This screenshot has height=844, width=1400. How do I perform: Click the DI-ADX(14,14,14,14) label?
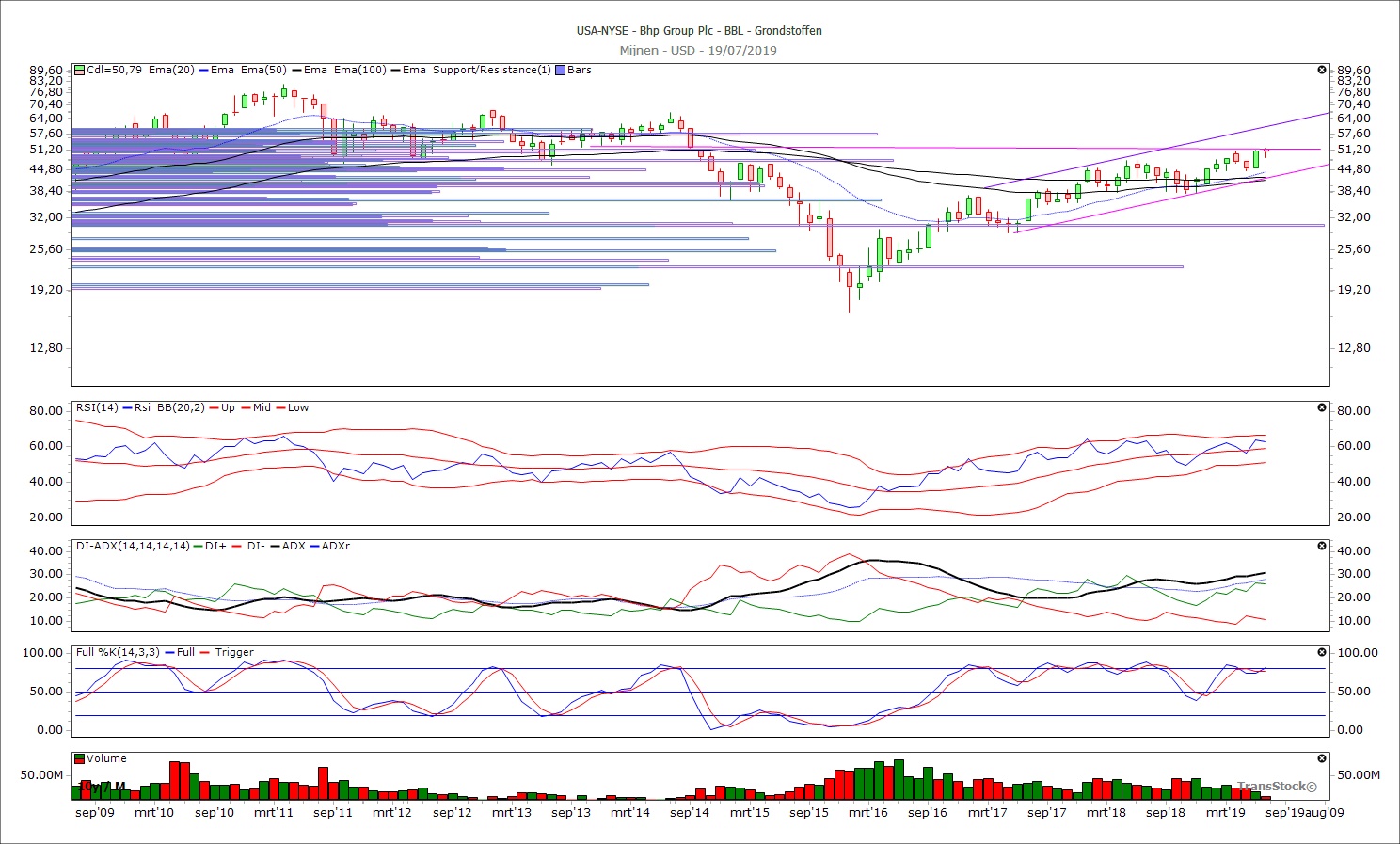click(x=133, y=546)
